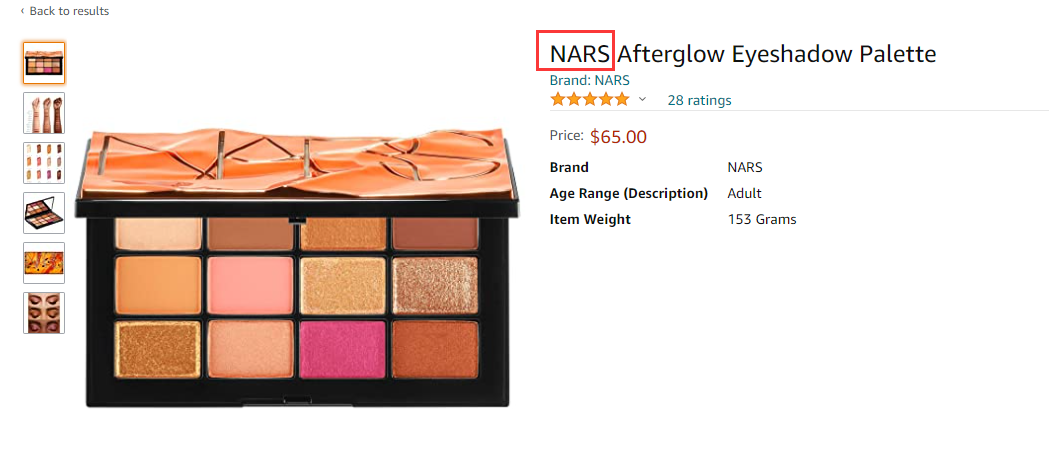
Task: Click the Afterglow Eyeshadow Palette title text
Action: point(776,54)
